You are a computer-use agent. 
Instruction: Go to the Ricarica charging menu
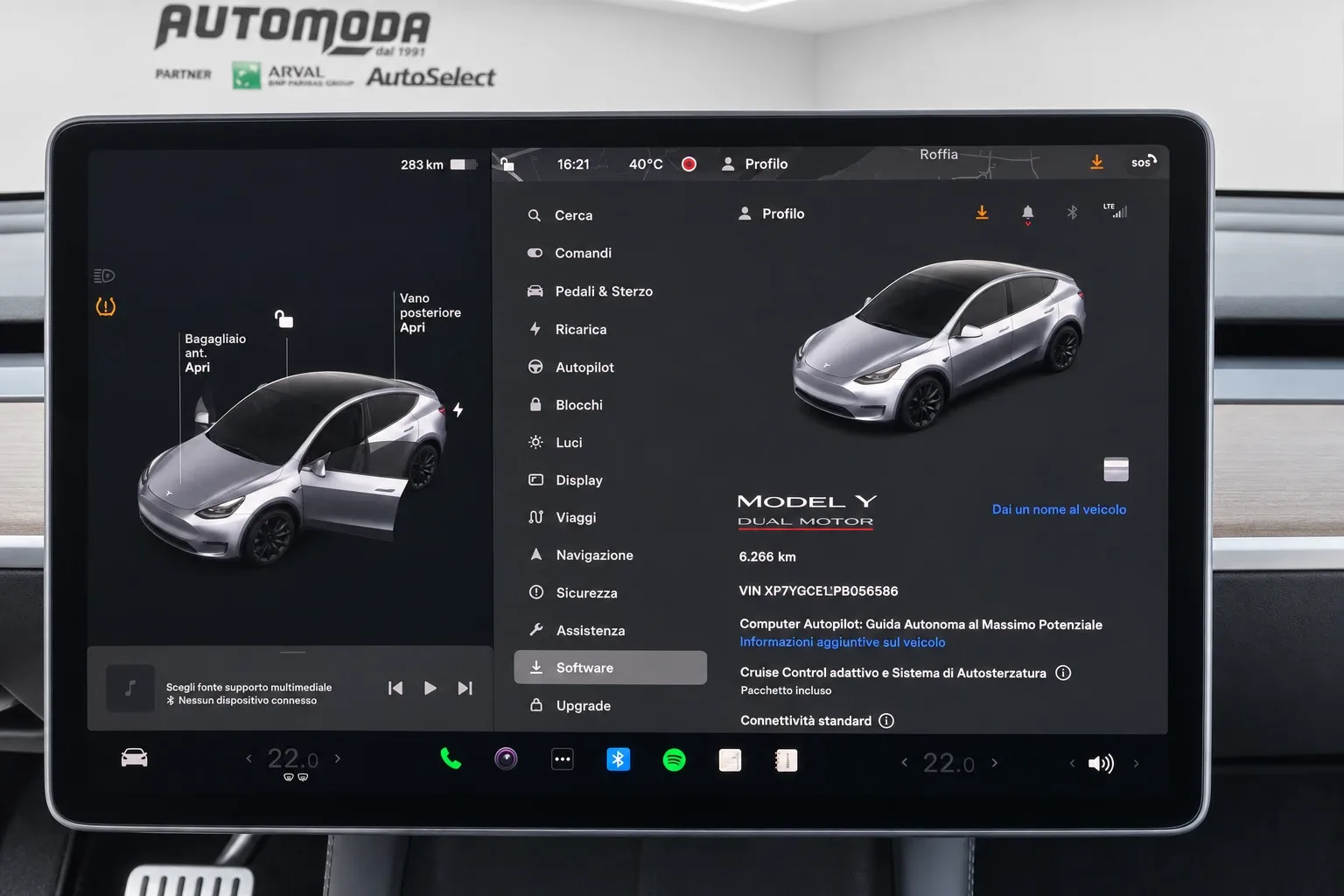(x=567, y=329)
